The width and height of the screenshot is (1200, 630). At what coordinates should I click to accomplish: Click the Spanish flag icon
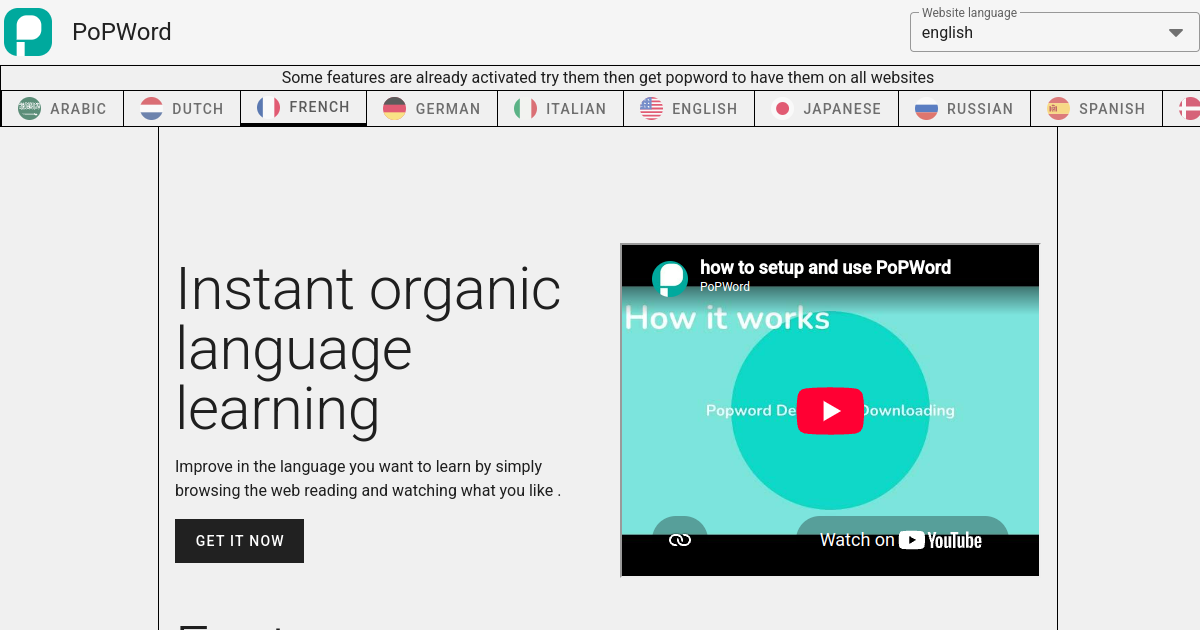coord(1059,109)
